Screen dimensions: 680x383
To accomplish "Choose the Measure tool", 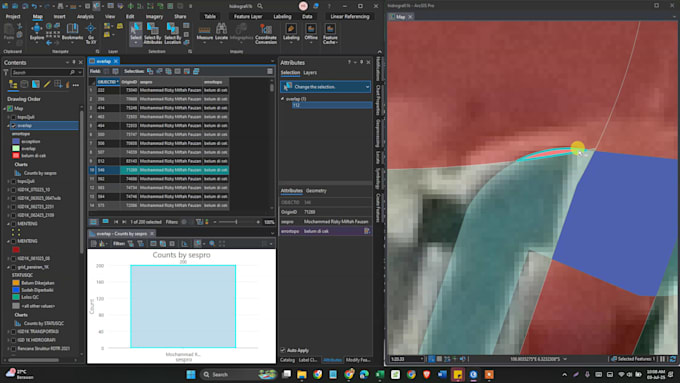I will click(205, 33).
